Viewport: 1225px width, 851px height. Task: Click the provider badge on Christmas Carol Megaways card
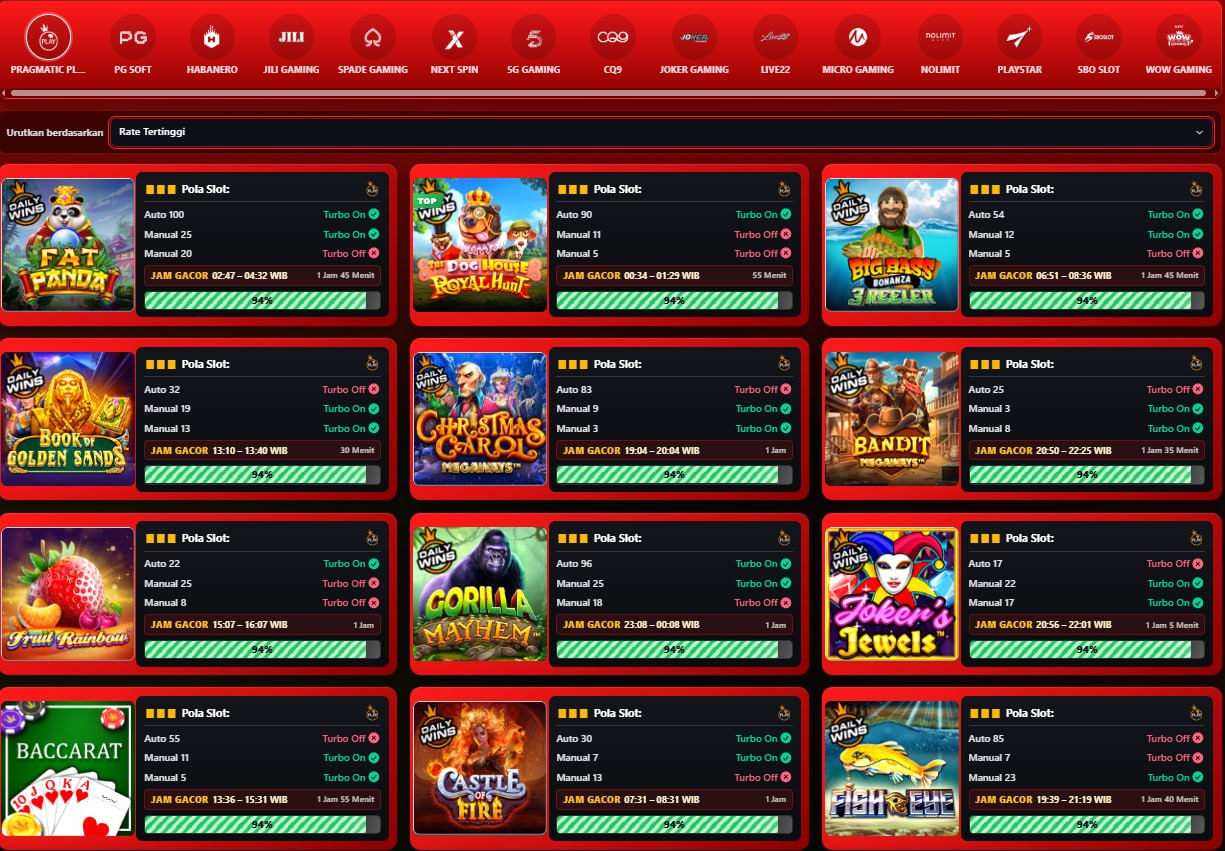click(785, 364)
